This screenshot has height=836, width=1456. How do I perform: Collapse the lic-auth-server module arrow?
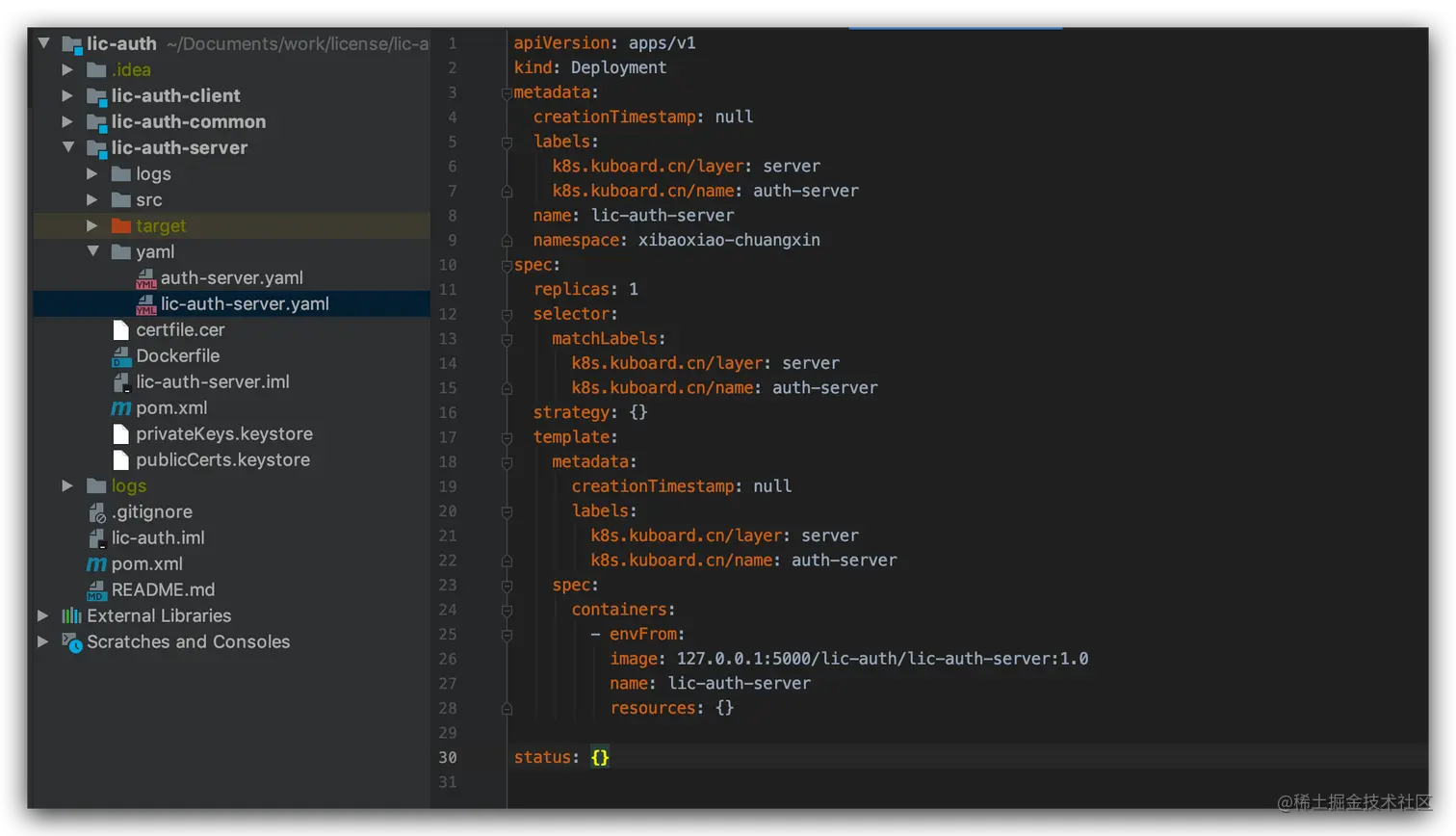pyautogui.click(x=68, y=147)
